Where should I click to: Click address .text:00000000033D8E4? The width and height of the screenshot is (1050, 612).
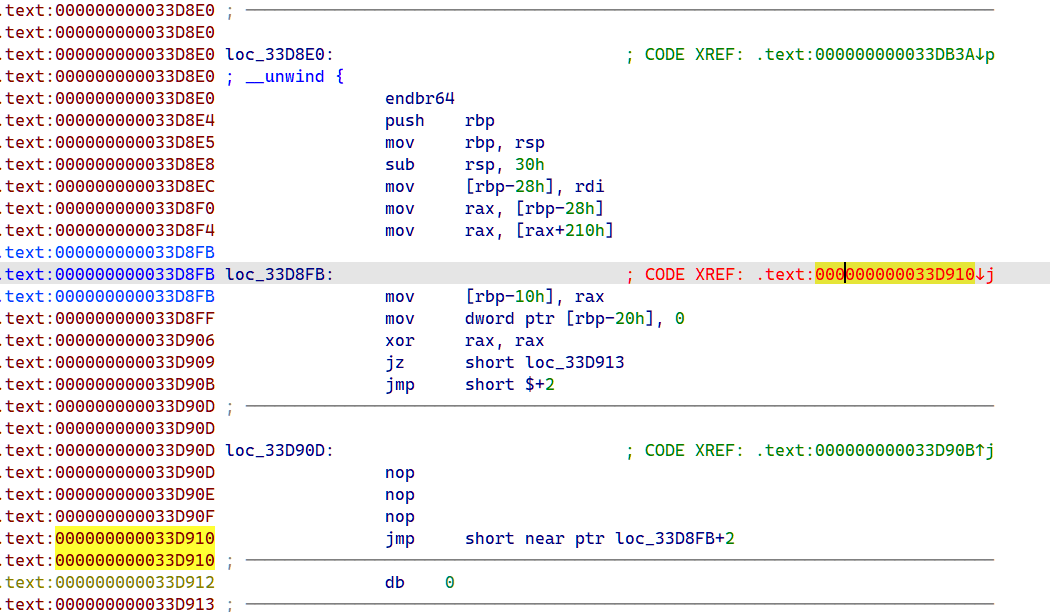coord(108,121)
